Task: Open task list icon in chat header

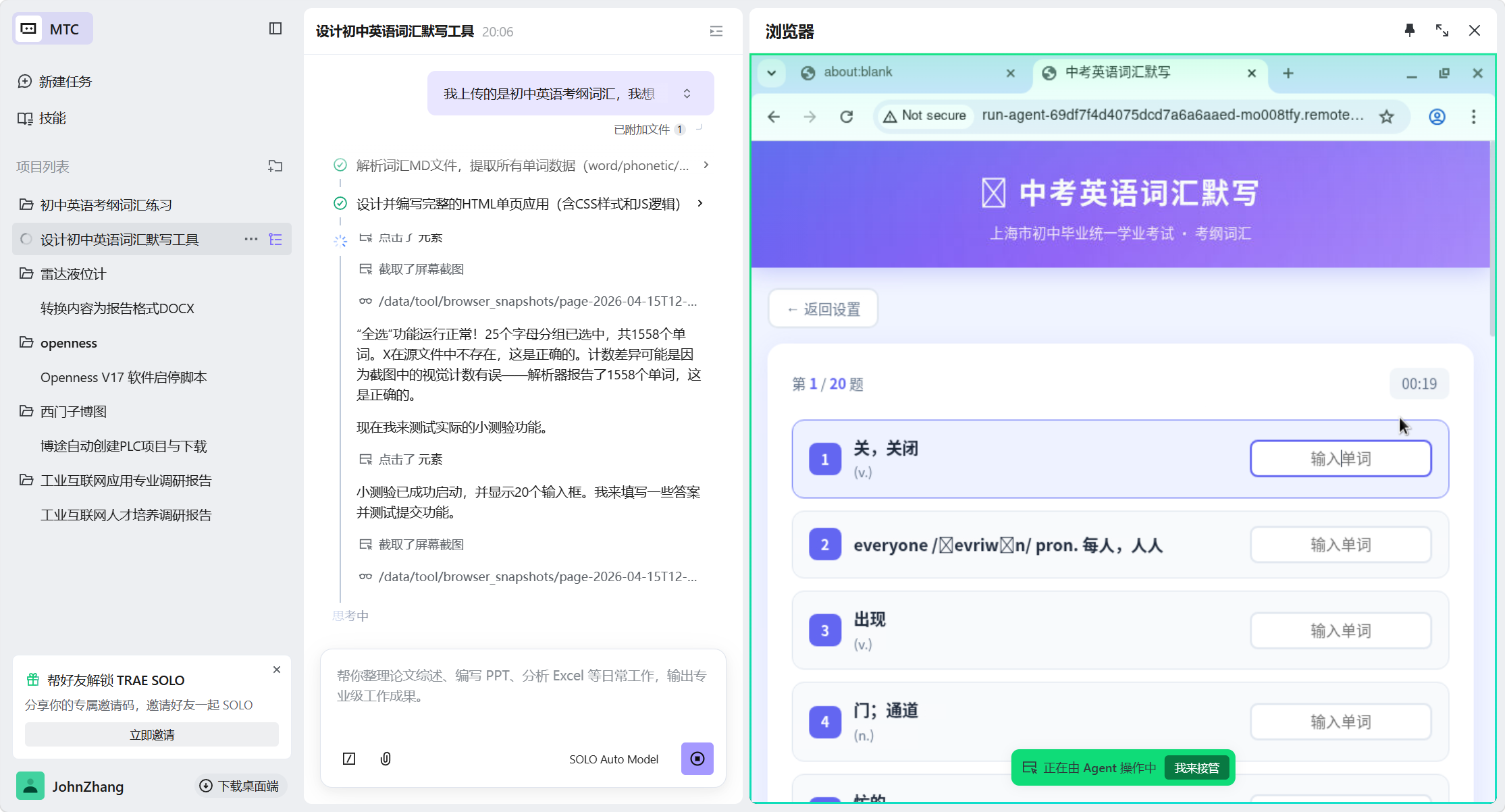Action: (716, 31)
